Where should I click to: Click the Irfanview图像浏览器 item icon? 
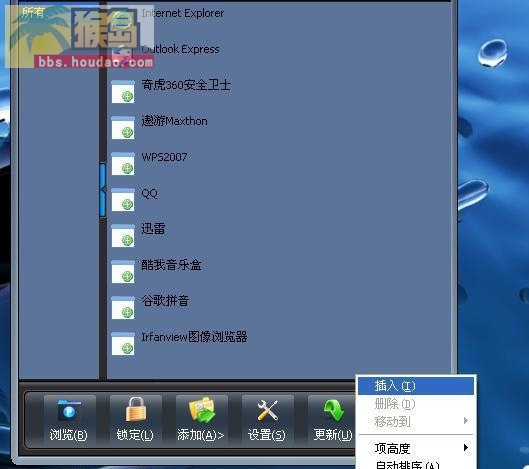coord(123,344)
